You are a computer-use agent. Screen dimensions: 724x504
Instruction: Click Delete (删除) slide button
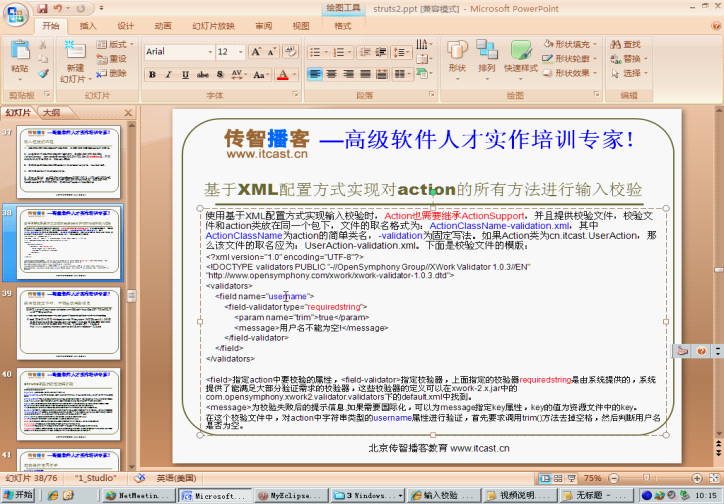112,73
